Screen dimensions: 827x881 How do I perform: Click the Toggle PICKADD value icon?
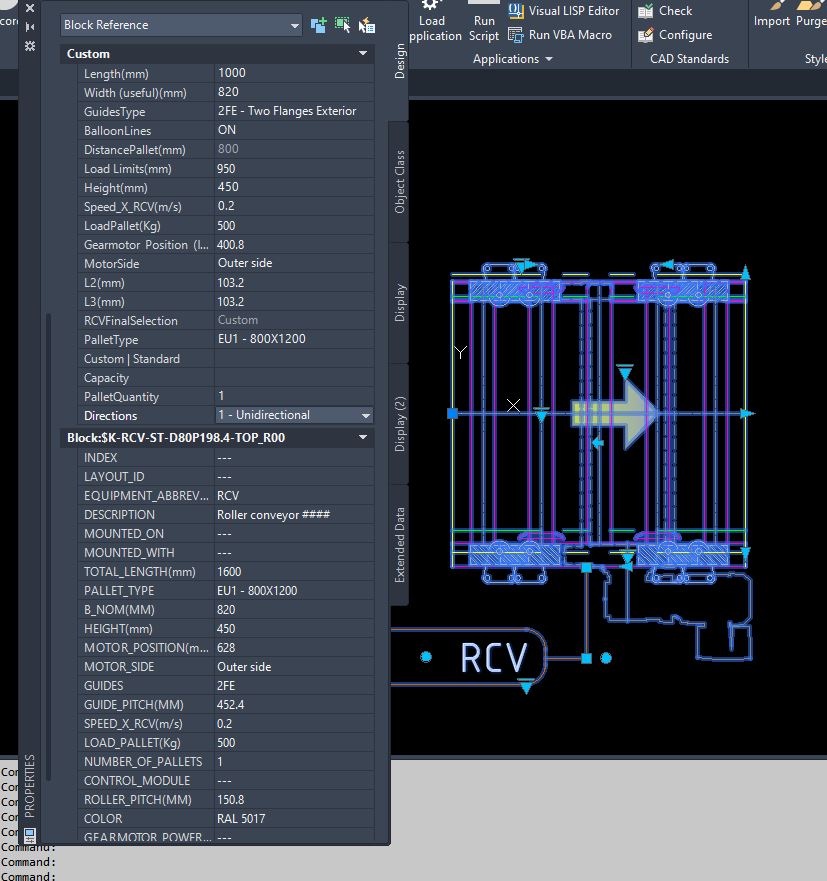(319, 25)
